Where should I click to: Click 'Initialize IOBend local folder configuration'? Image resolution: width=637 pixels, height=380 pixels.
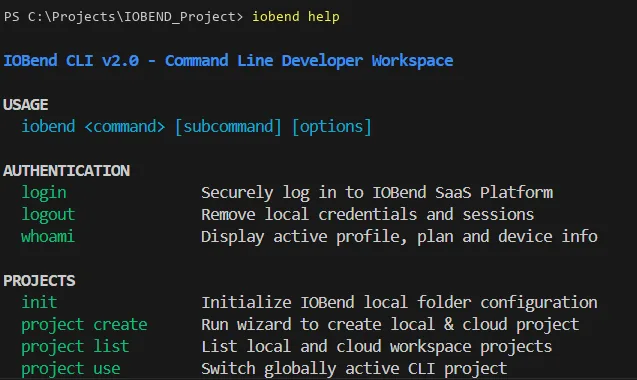[399, 303]
